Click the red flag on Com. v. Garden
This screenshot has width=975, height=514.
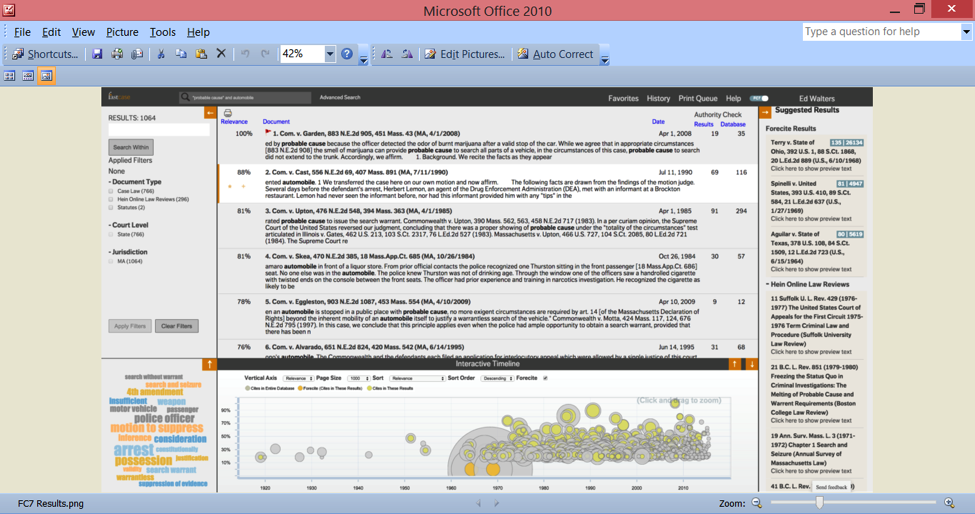(268, 132)
